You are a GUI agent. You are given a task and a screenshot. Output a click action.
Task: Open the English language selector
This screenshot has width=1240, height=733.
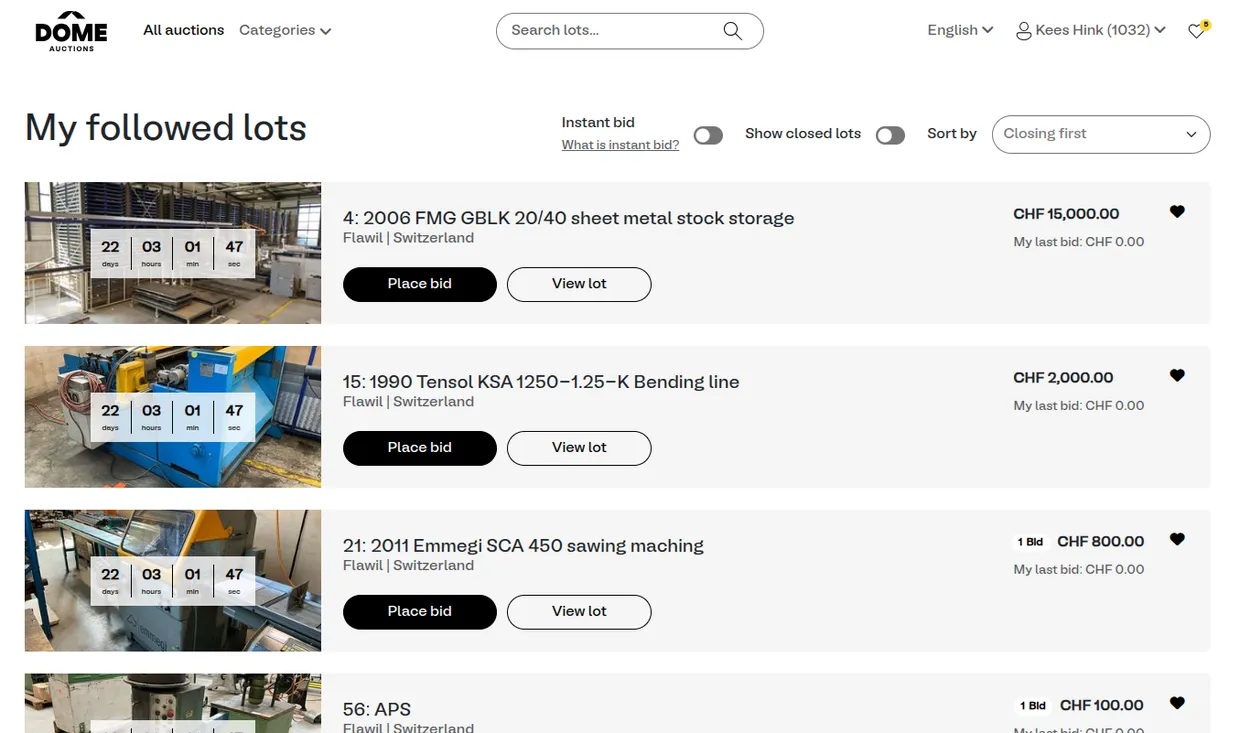coord(959,30)
